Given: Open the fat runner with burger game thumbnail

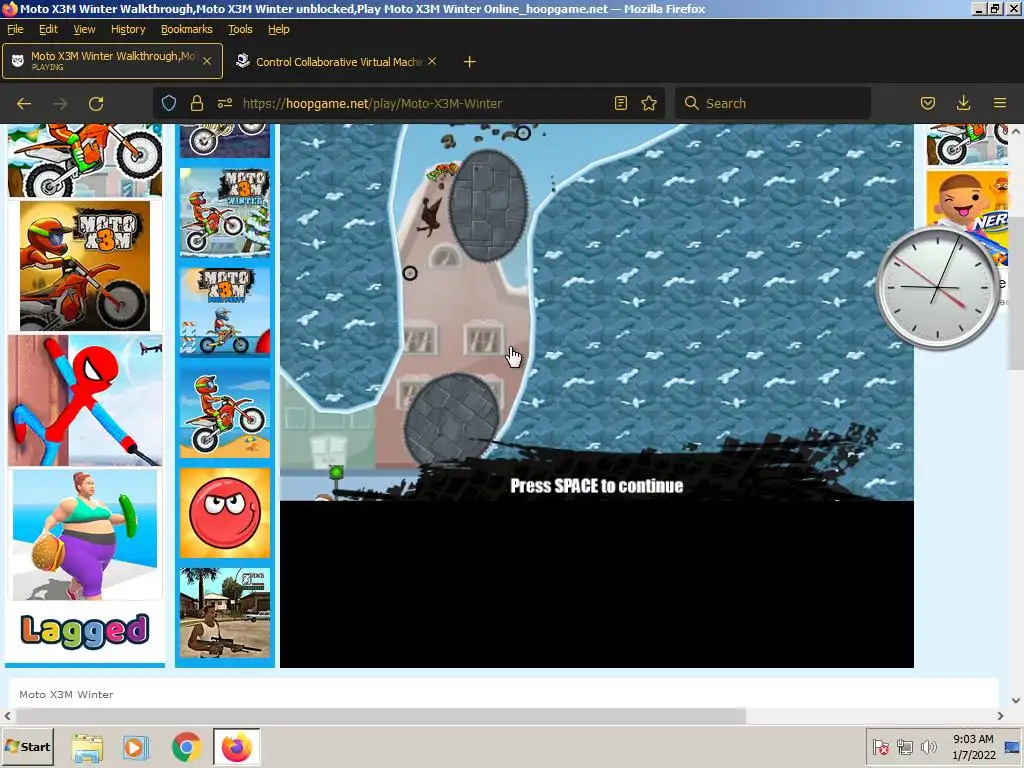Looking at the screenshot, I should 85,535.
